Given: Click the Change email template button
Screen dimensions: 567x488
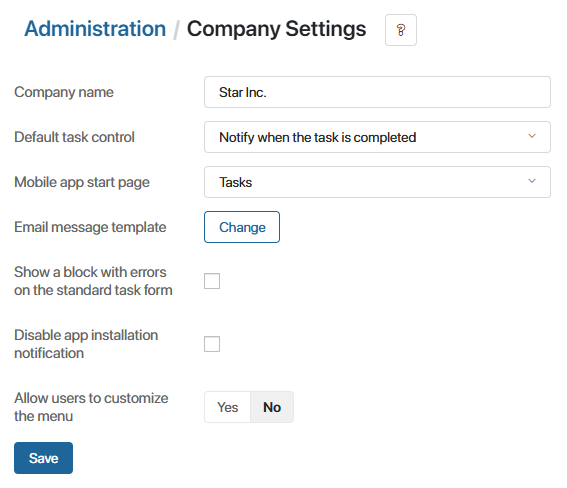Looking at the screenshot, I should (242, 227).
